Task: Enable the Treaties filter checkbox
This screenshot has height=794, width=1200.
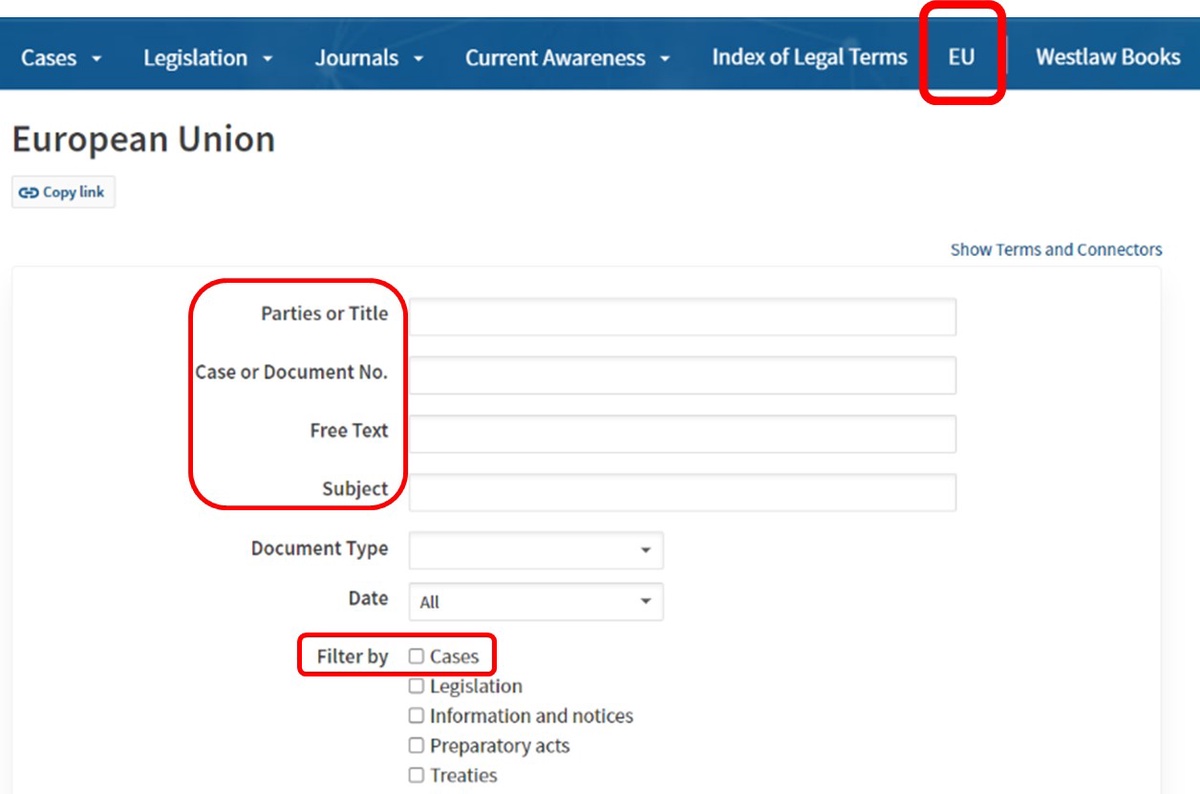Action: tap(416, 775)
